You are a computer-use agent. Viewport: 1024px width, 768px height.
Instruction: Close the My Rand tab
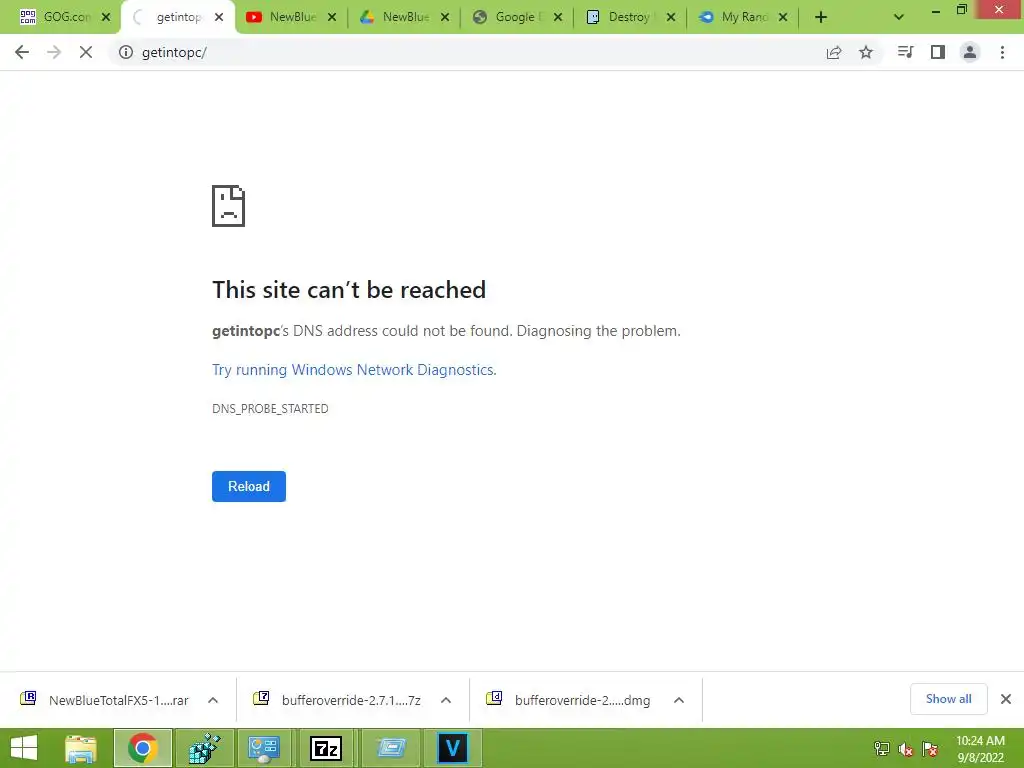pyautogui.click(x=783, y=17)
